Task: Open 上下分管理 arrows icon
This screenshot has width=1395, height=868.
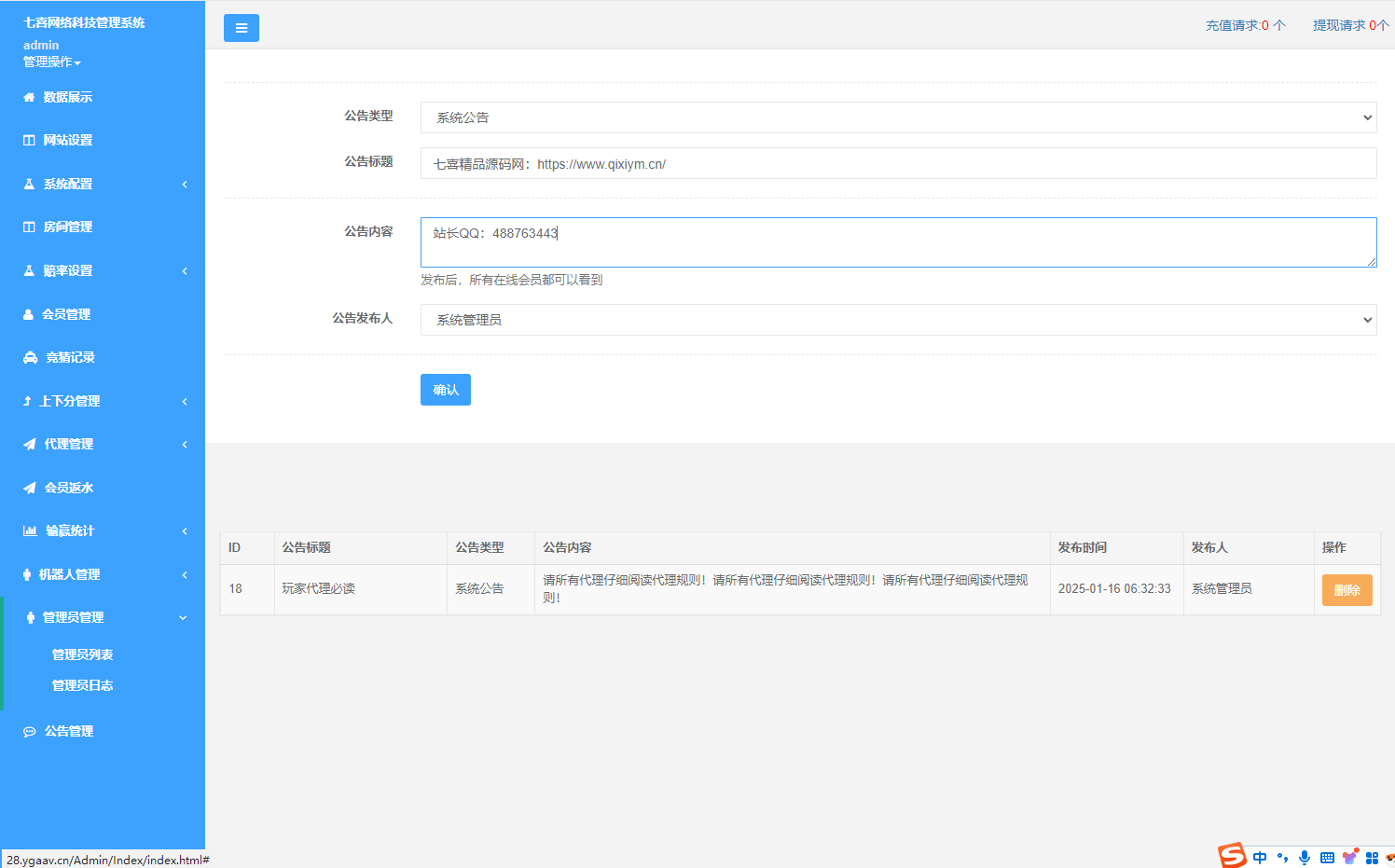Action: pyautogui.click(x=30, y=401)
